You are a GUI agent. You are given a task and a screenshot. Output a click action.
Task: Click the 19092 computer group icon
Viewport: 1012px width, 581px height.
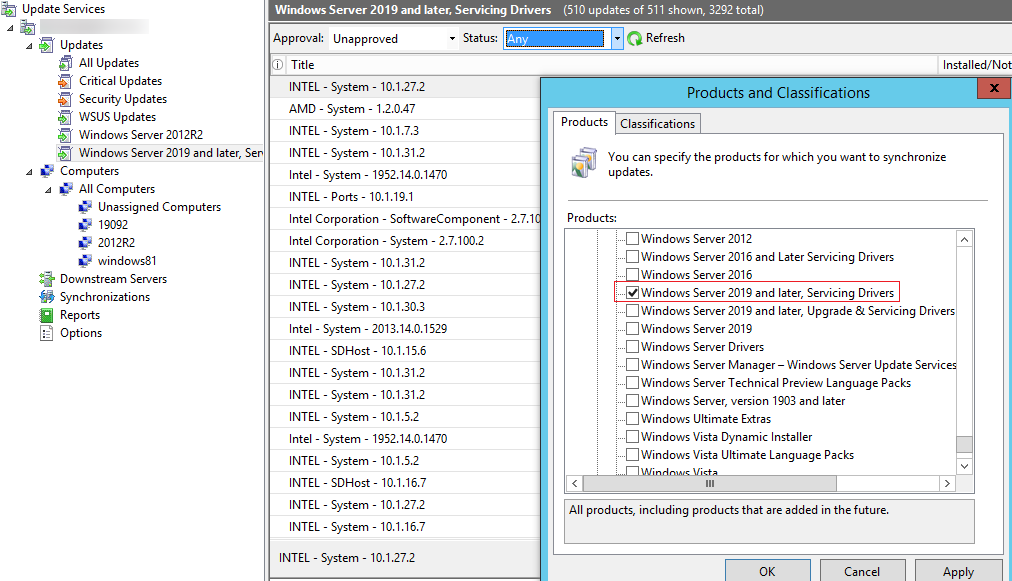point(85,225)
